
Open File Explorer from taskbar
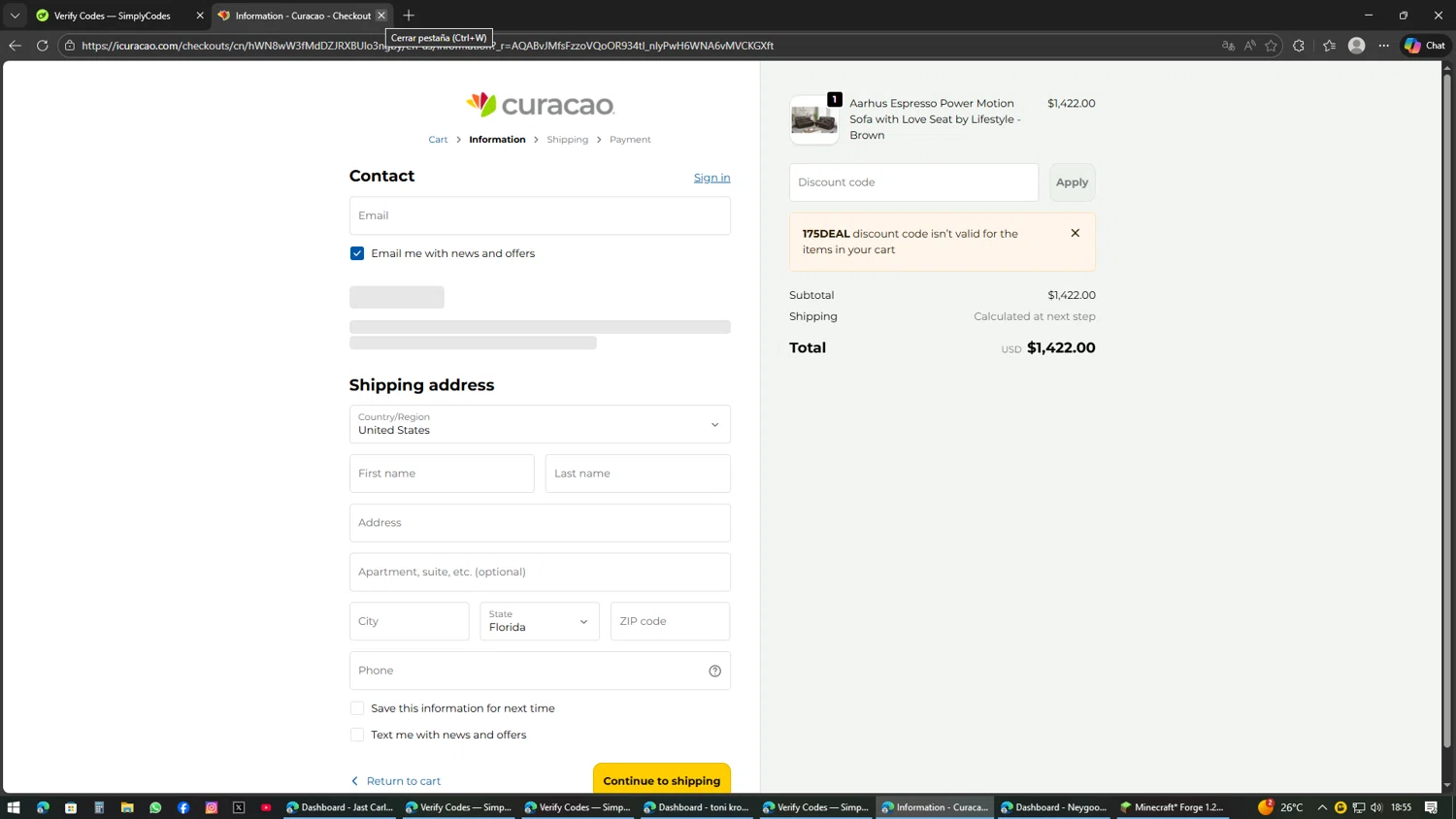[x=127, y=807]
